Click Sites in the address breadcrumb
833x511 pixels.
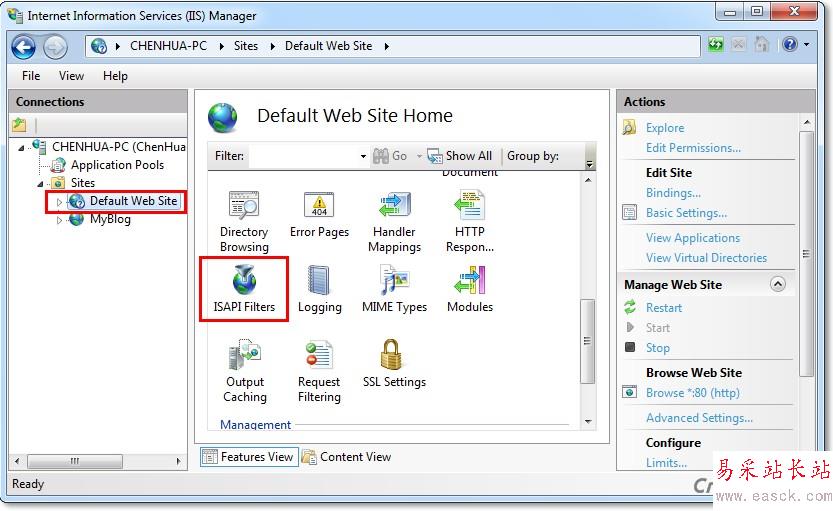point(245,46)
